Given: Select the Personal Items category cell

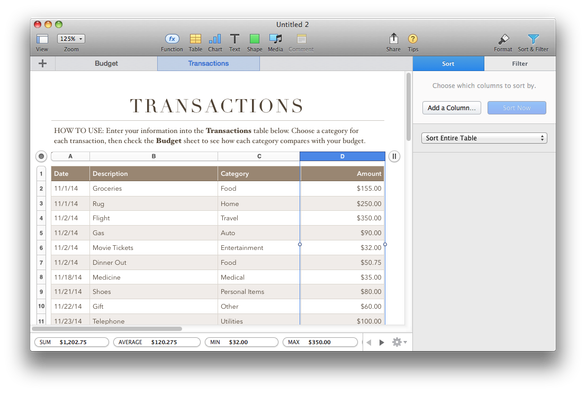Looking at the screenshot, I should coord(259,292).
